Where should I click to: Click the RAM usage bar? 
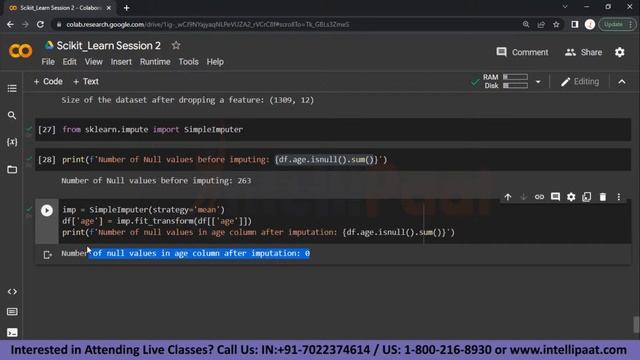coord(515,77)
